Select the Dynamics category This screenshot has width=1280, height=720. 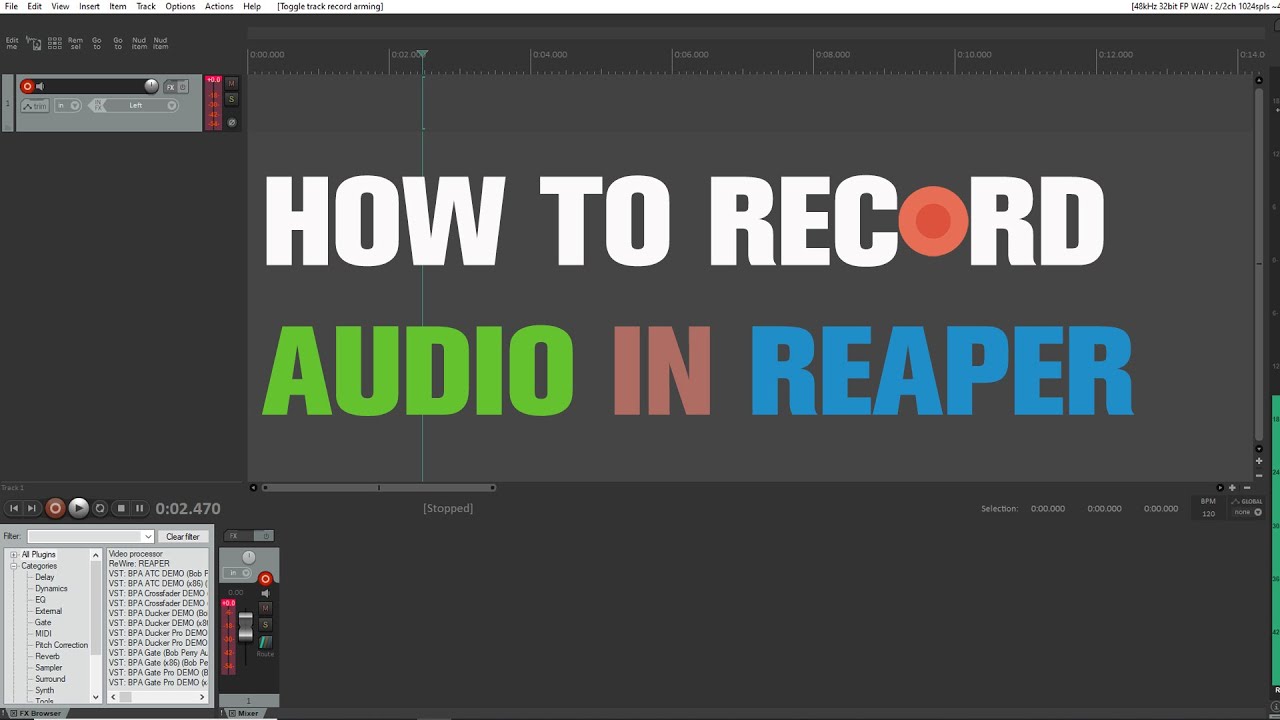pyautogui.click(x=52, y=589)
